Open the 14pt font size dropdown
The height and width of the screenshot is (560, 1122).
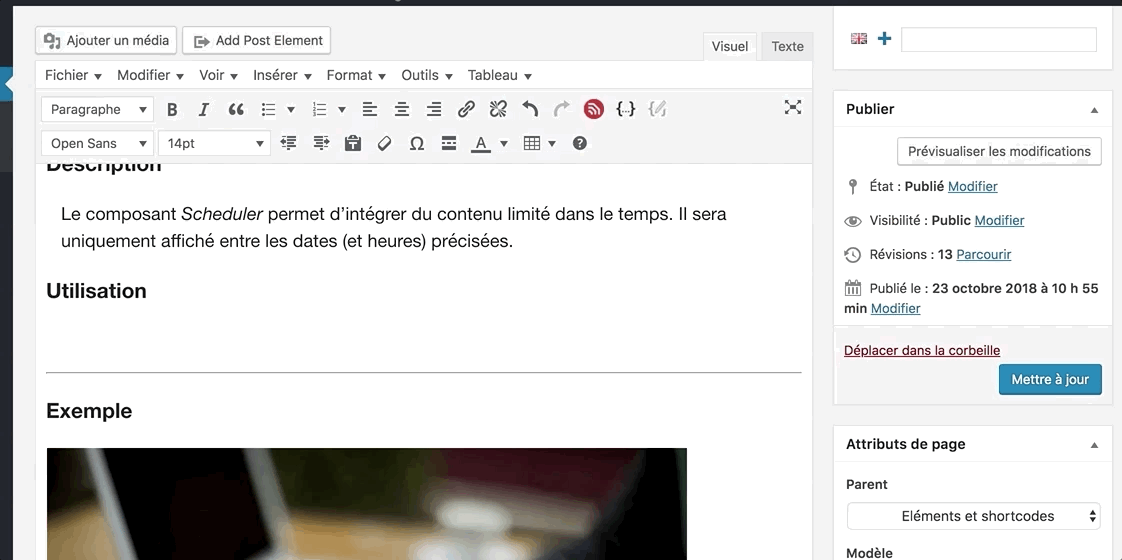click(215, 144)
